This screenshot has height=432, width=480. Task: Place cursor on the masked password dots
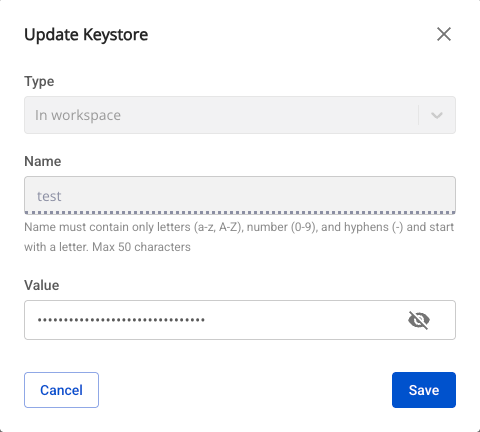coord(121,320)
